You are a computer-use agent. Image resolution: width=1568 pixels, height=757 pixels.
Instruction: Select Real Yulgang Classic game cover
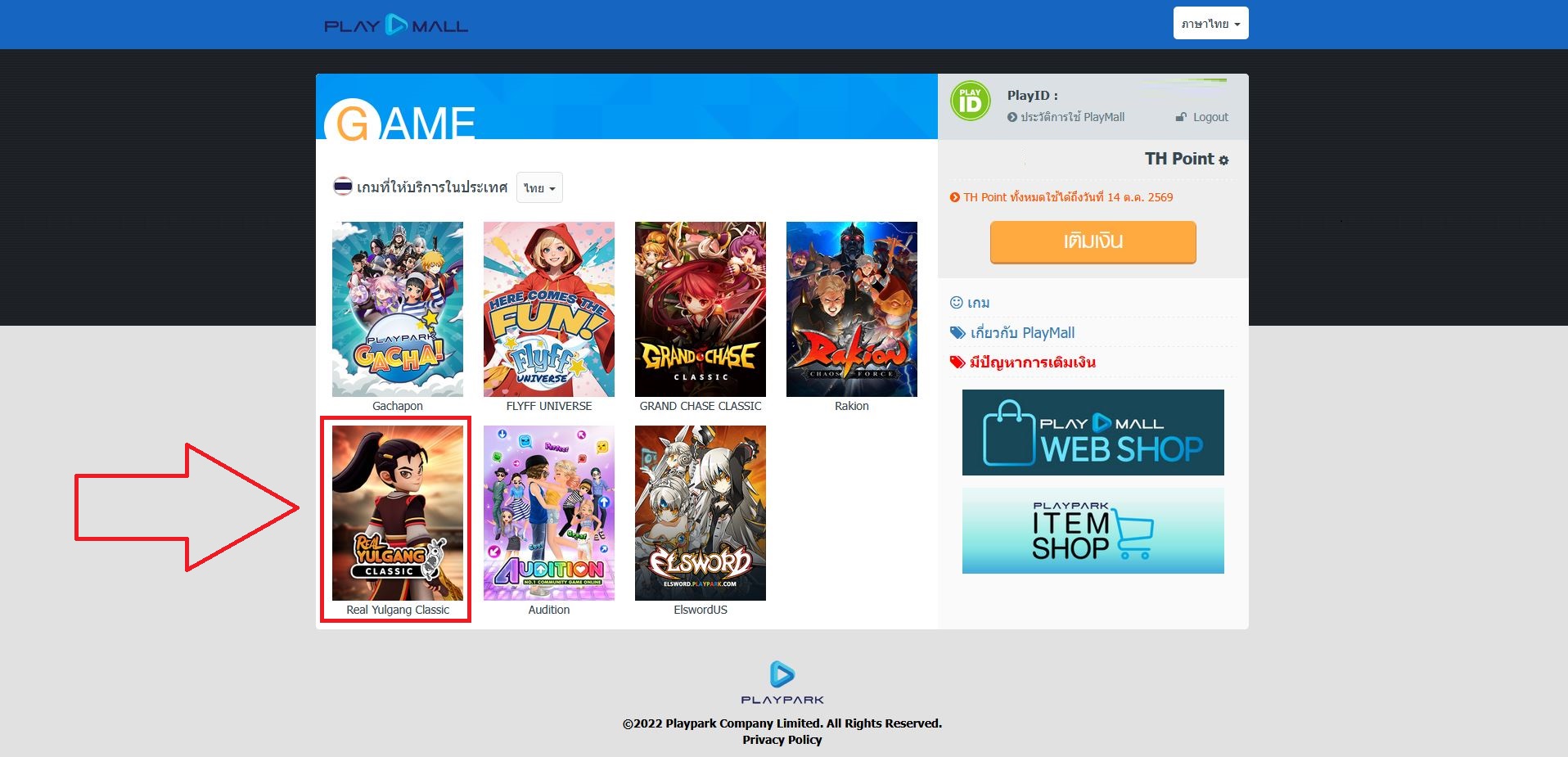click(398, 513)
